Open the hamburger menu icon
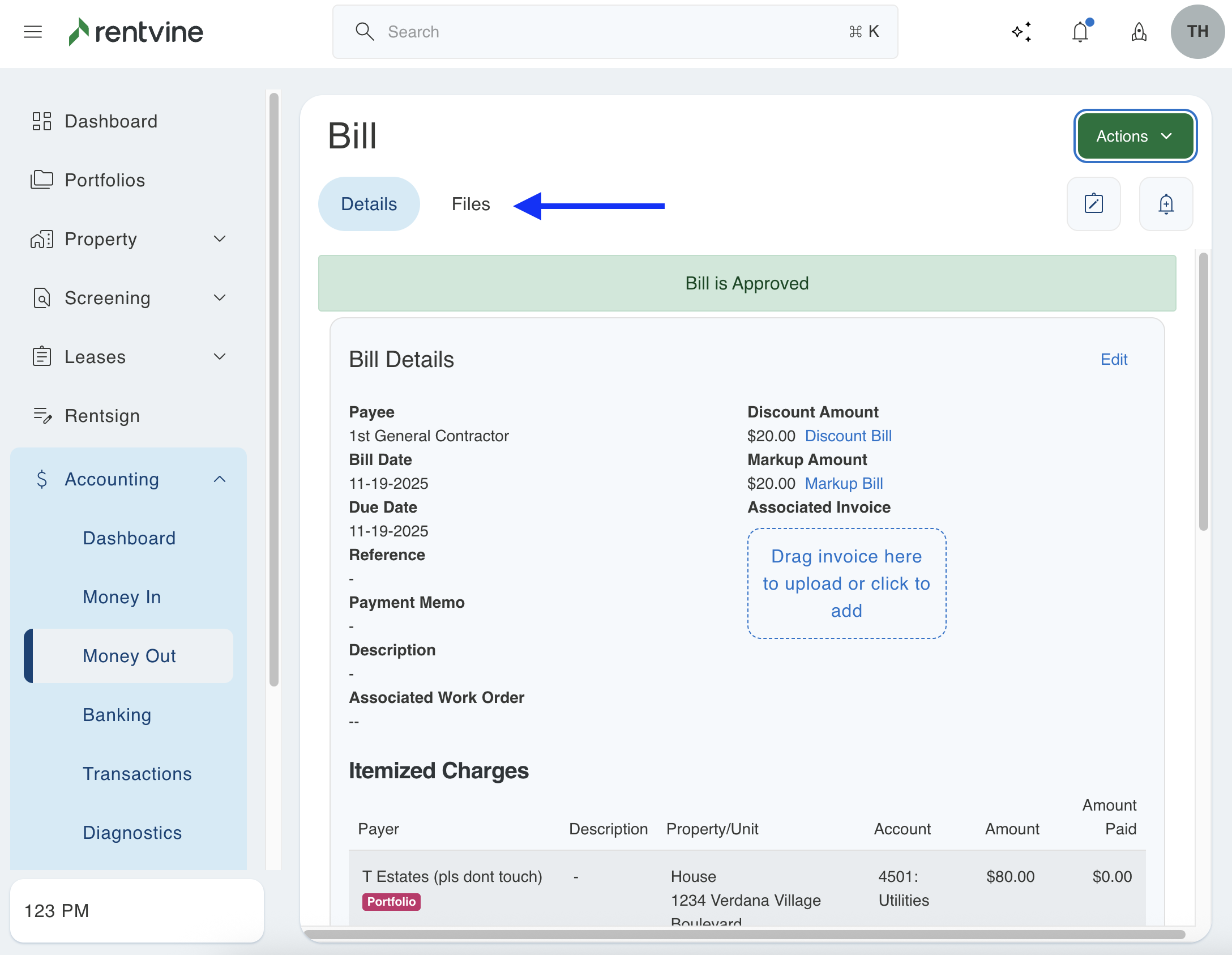This screenshot has width=1232, height=955. click(33, 32)
